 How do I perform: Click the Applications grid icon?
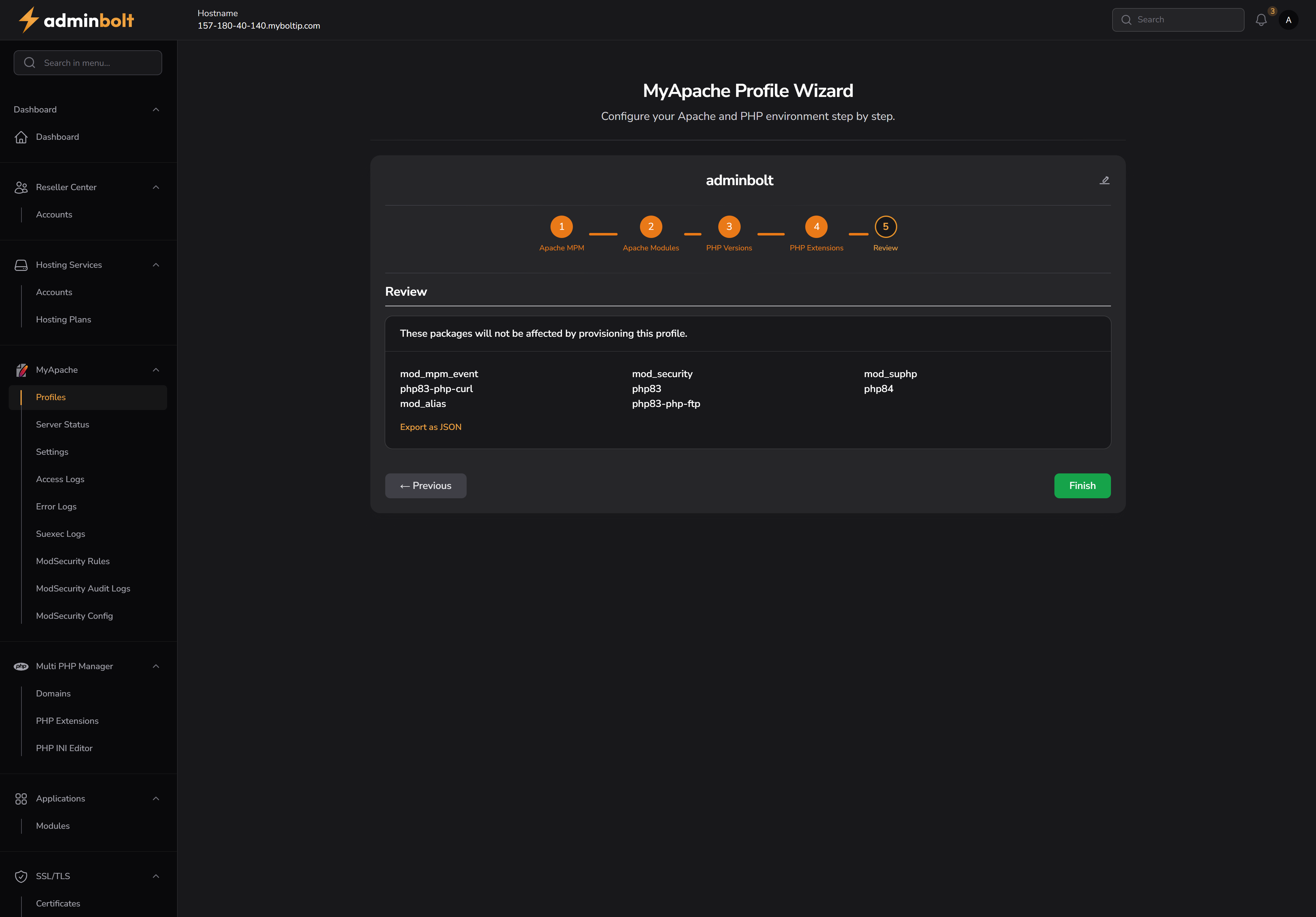point(21,798)
